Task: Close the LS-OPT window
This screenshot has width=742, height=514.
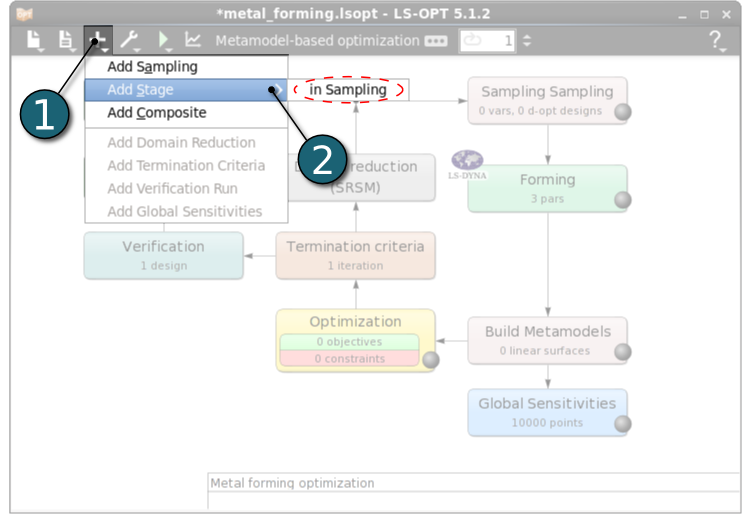Action: [x=726, y=15]
